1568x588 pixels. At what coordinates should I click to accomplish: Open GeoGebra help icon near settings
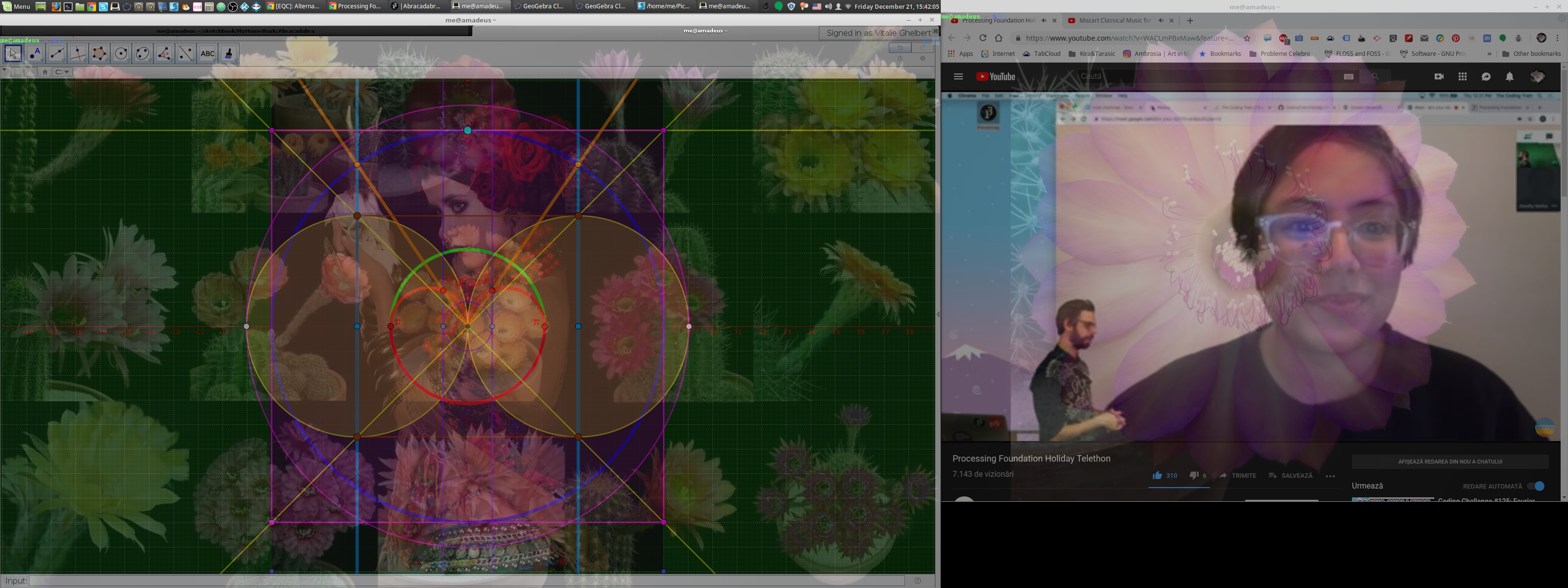(900, 58)
